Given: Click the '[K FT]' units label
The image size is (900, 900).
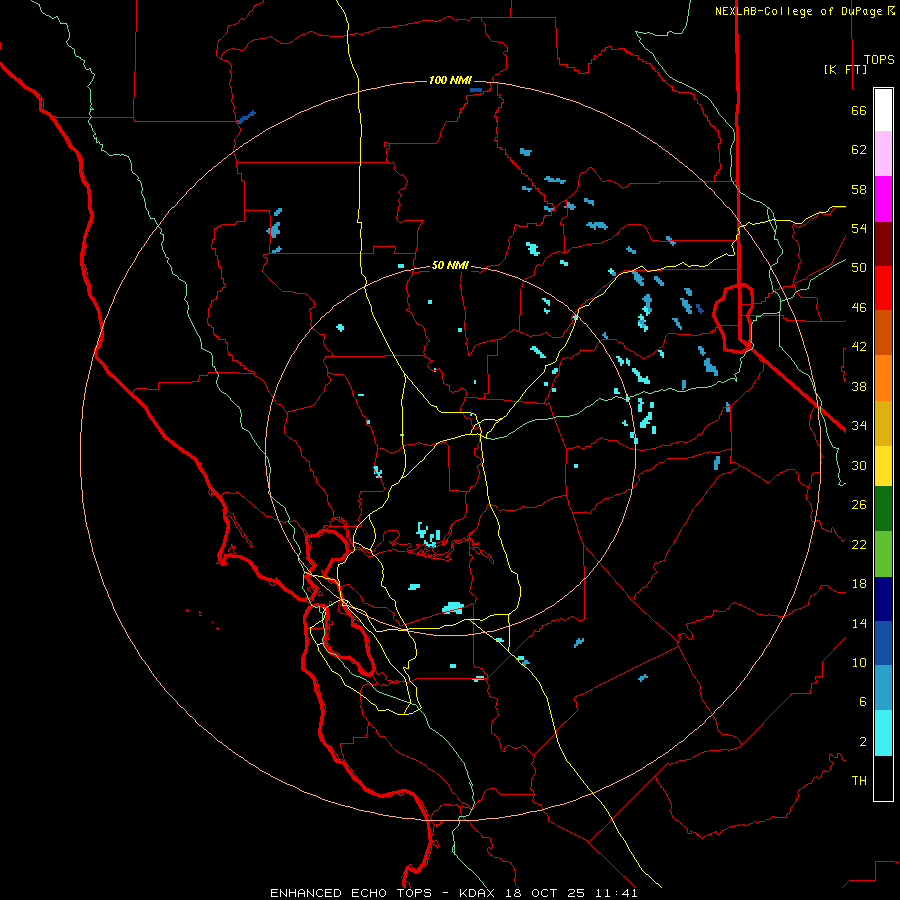Looking at the screenshot, I should 845,70.
